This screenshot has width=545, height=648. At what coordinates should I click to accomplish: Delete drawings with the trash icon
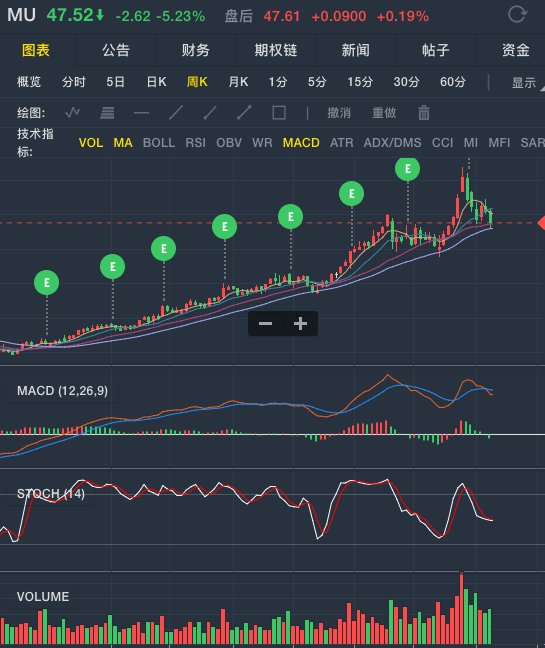pyautogui.click(x=424, y=112)
